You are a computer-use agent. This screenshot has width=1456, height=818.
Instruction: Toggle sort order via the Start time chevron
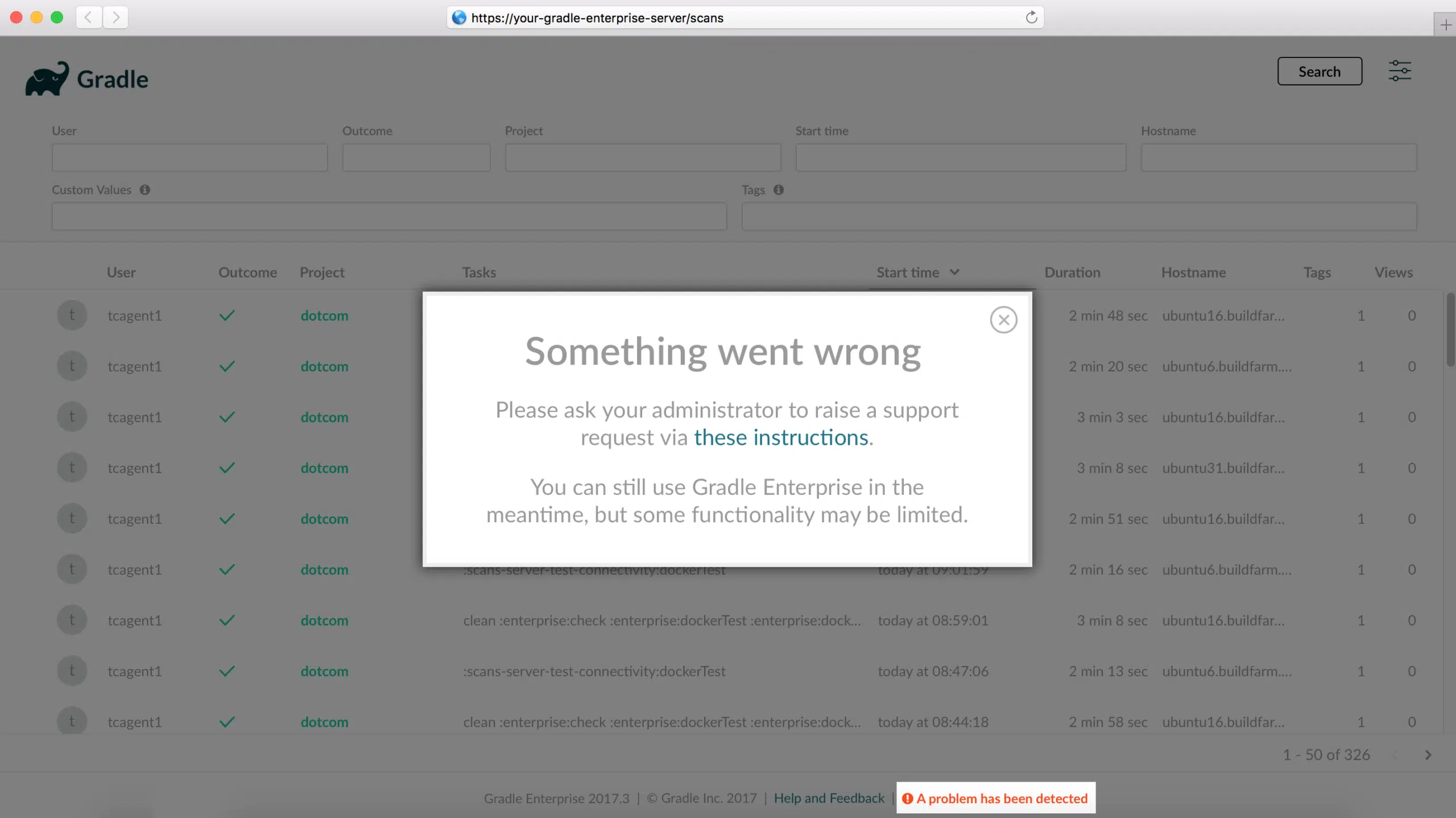(x=954, y=272)
